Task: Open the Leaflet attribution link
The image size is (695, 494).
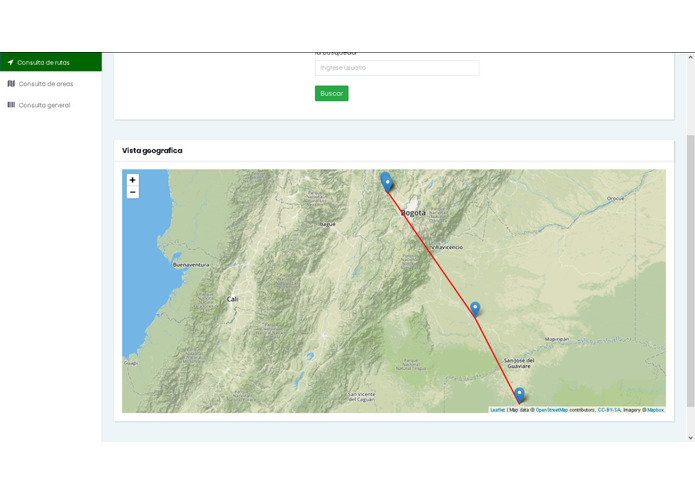Action: click(497, 410)
